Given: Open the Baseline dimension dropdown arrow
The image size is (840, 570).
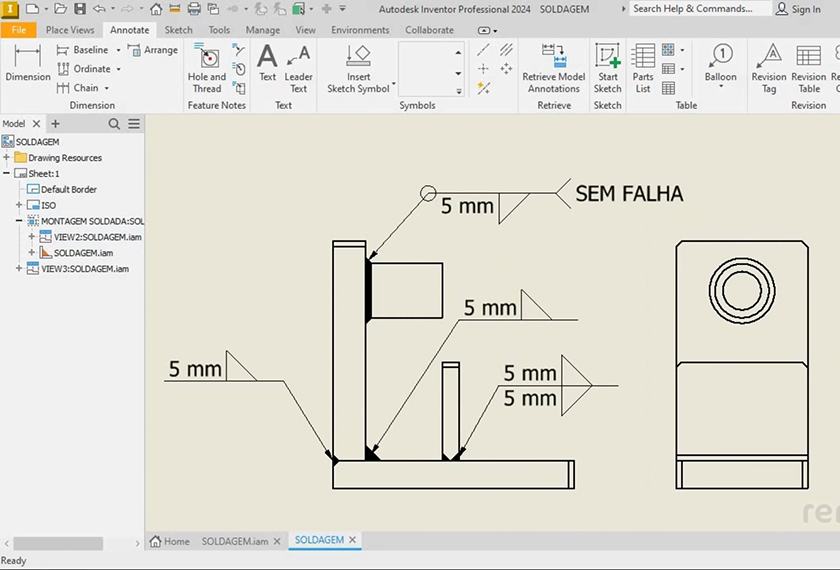Looking at the screenshot, I should 117,50.
